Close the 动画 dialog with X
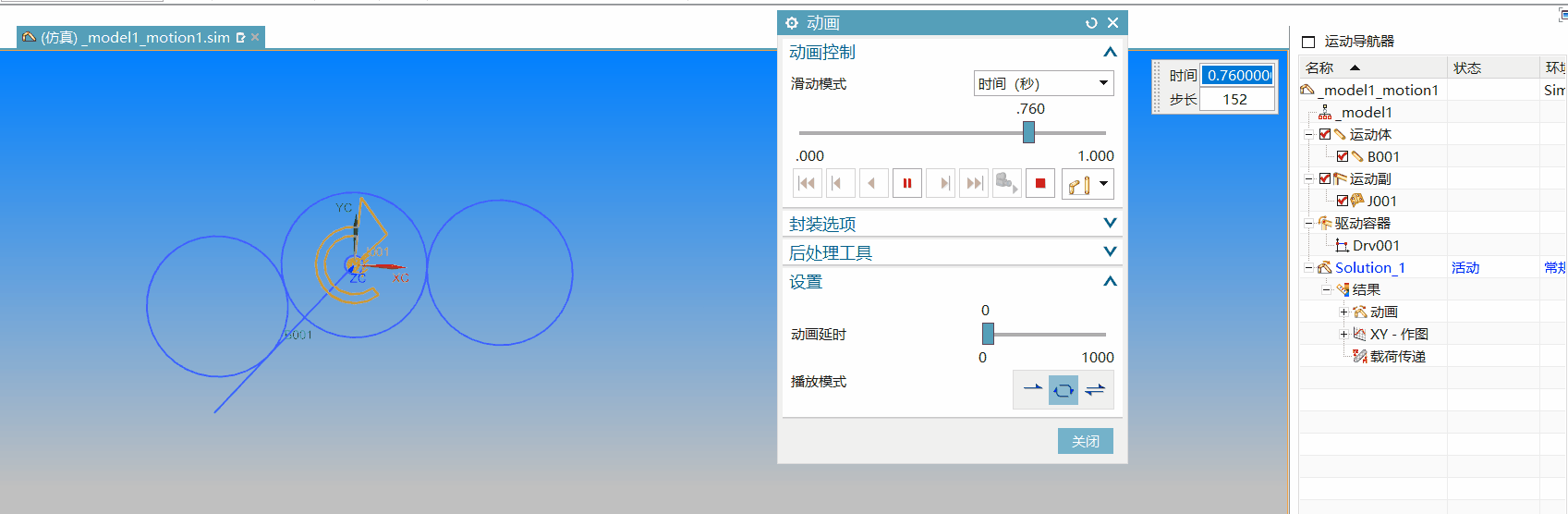Screen dimensions: 1568x514 [x=1112, y=23]
